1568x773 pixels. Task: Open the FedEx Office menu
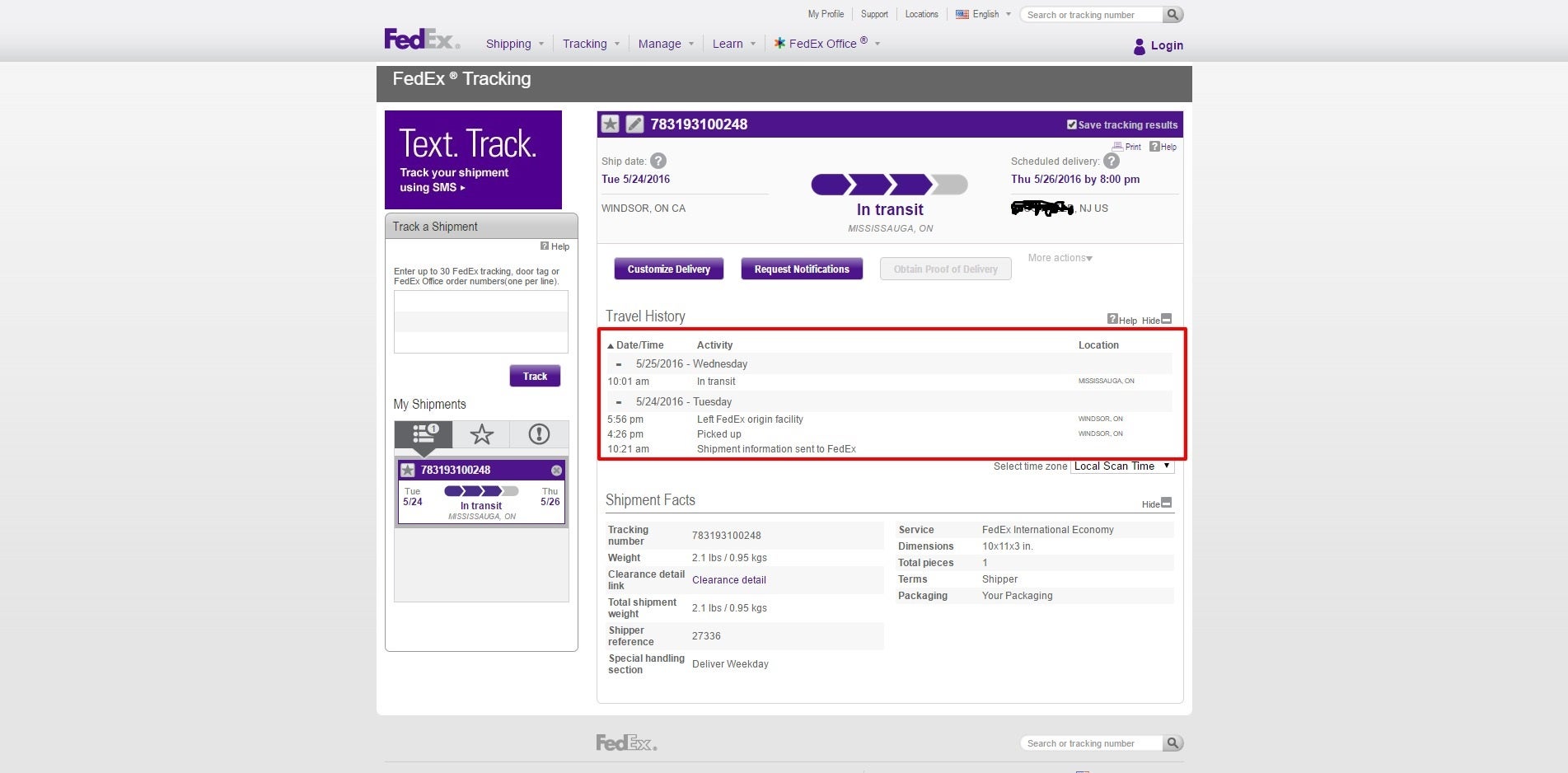(x=827, y=43)
